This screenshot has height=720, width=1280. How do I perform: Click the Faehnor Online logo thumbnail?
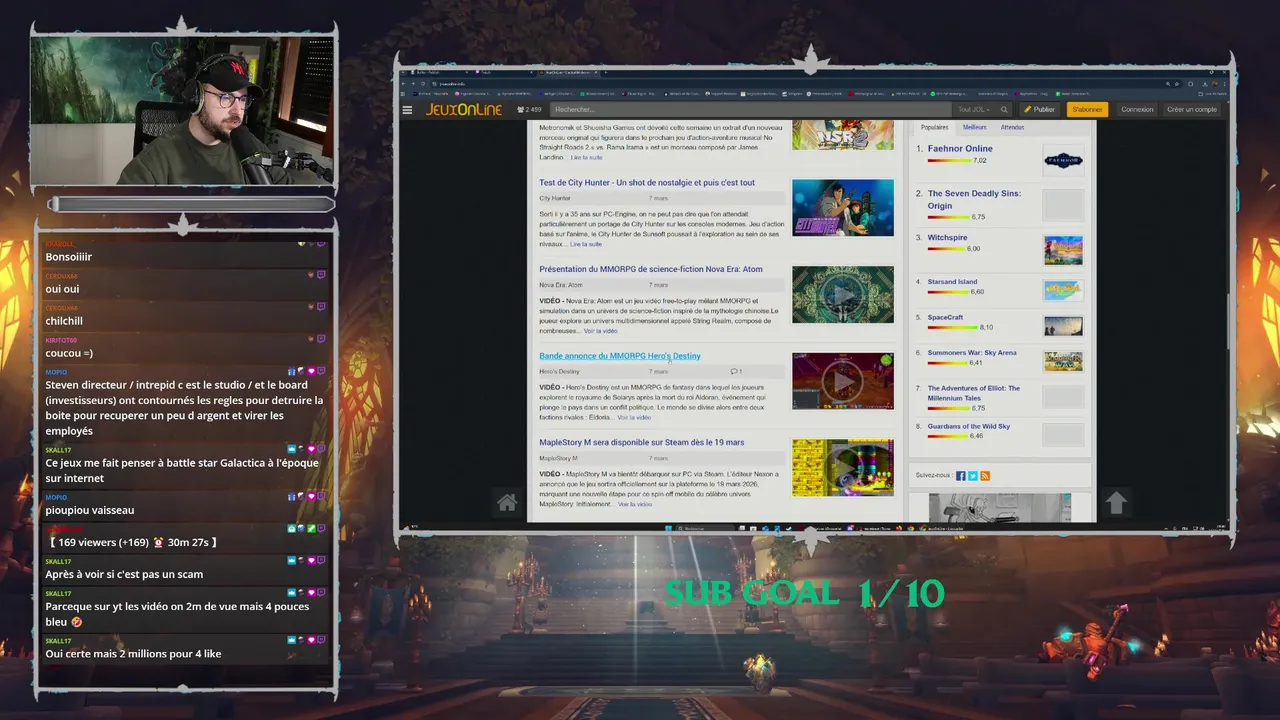1063,161
